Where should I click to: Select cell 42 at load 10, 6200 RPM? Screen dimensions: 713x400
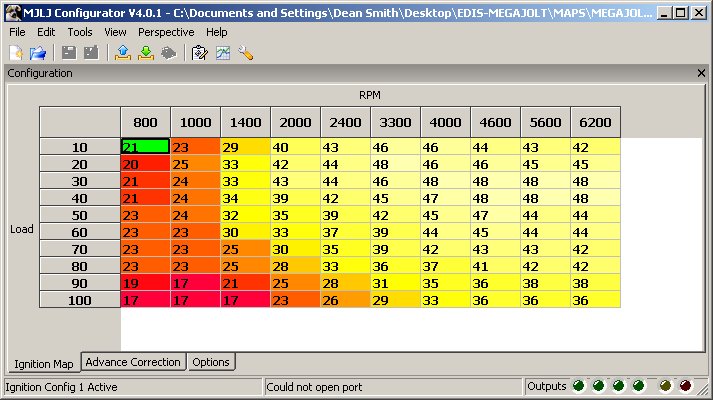596,147
